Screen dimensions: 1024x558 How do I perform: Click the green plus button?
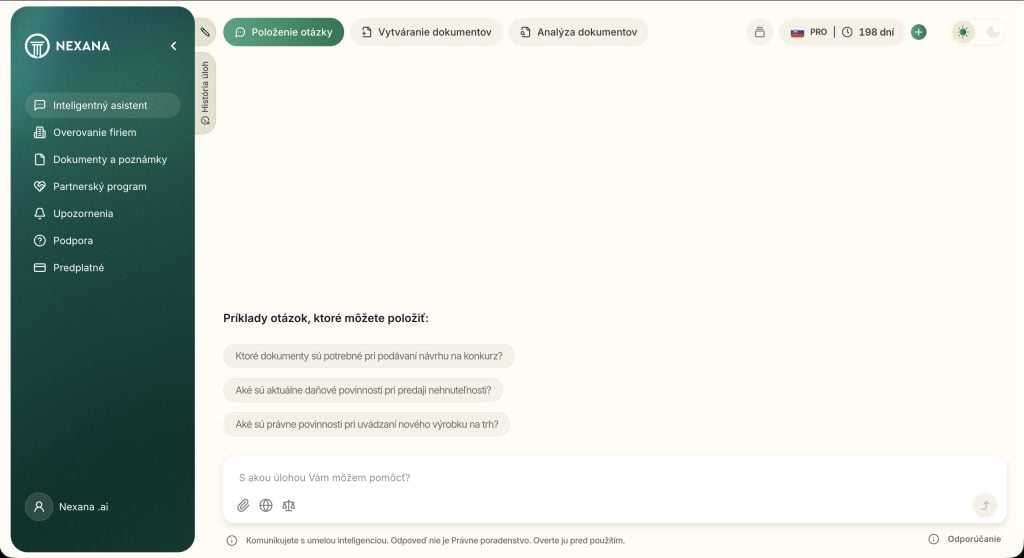point(918,32)
